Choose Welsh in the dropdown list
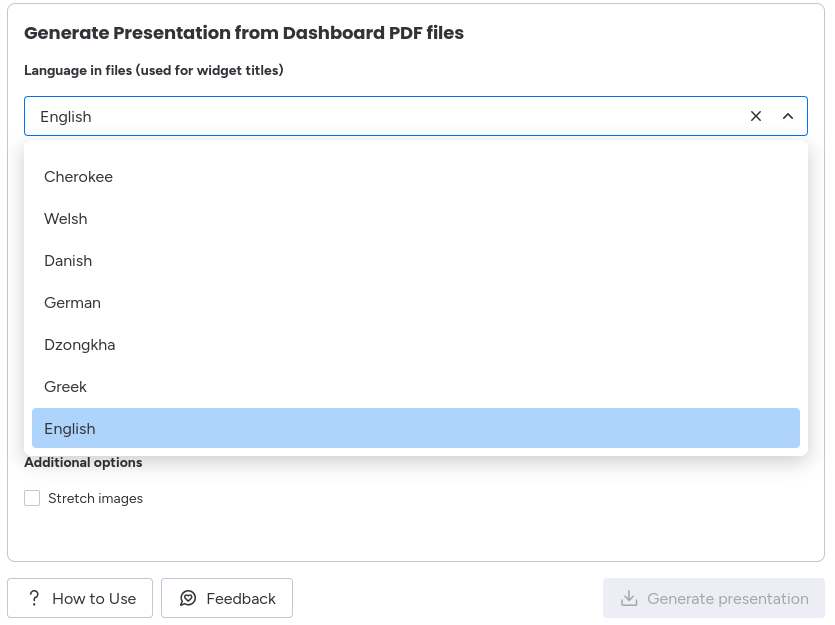This screenshot has height=625, width=835. click(x=66, y=219)
